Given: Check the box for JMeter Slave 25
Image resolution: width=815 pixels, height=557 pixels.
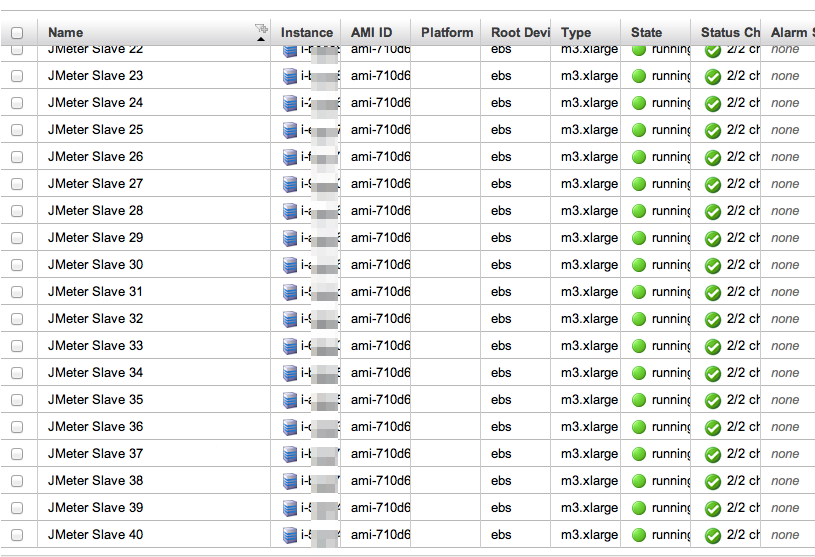Looking at the screenshot, I should point(17,130).
